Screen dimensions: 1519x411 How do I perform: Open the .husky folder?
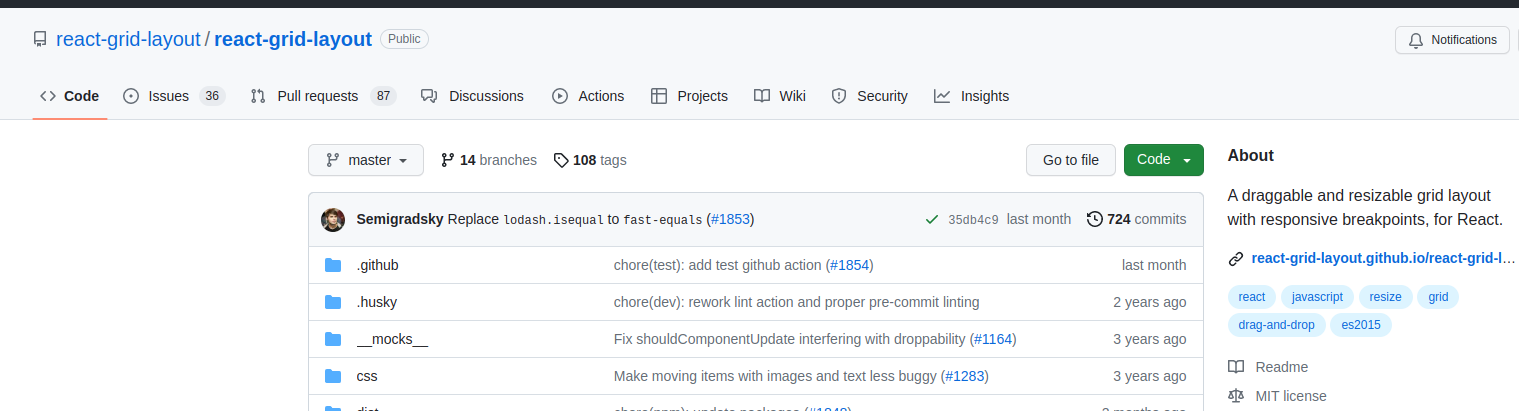(x=377, y=302)
